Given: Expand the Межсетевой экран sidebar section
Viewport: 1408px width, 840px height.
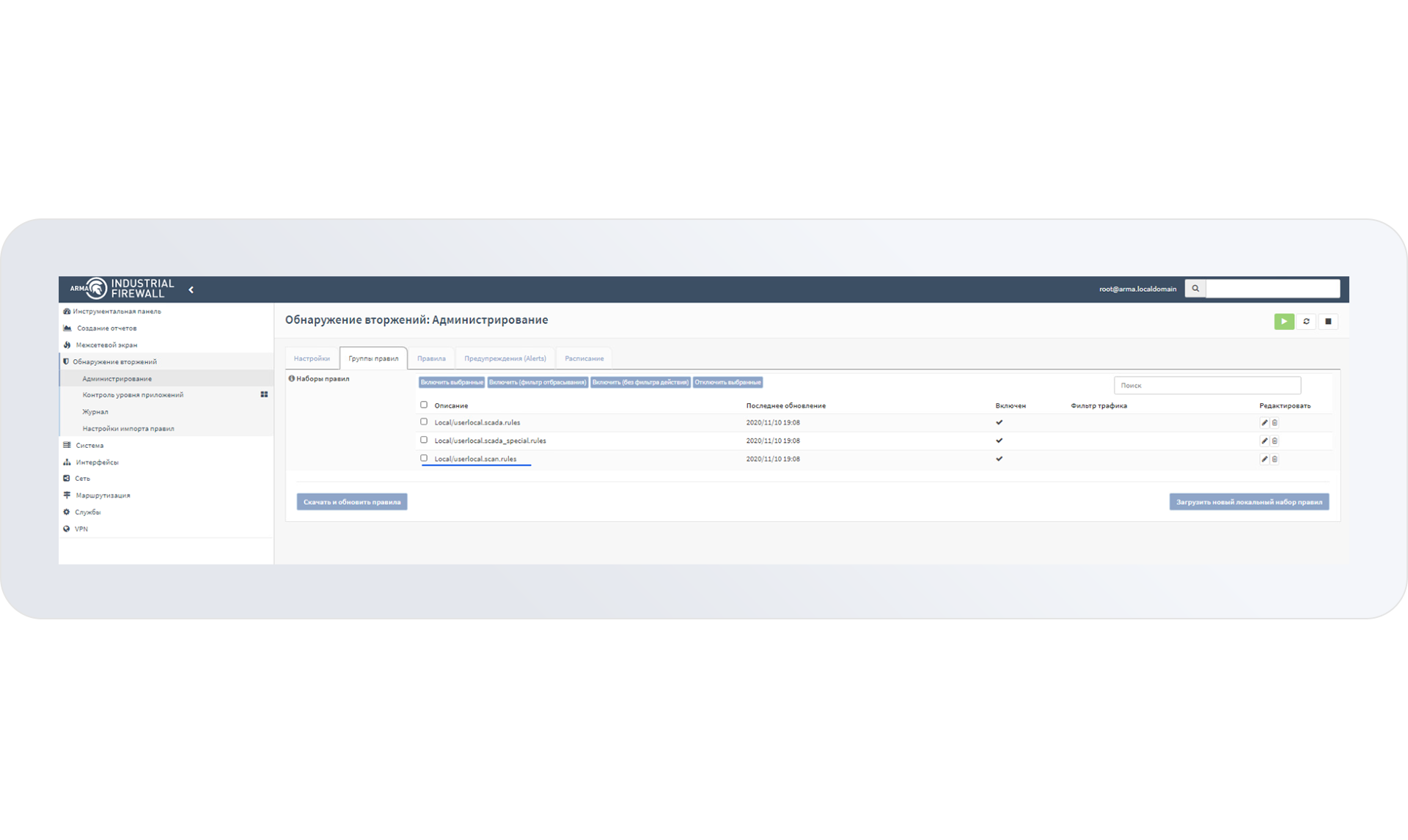Looking at the screenshot, I should (106, 345).
